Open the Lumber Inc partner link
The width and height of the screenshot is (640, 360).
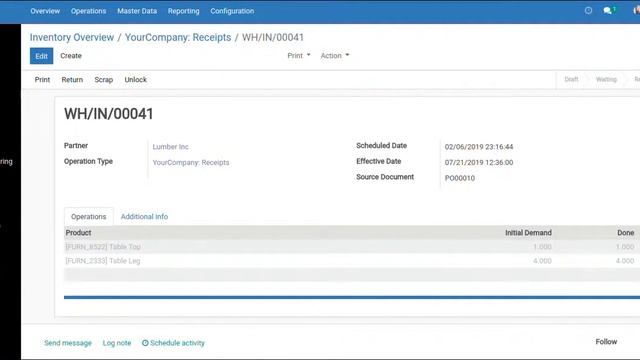[x=171, y=147]
